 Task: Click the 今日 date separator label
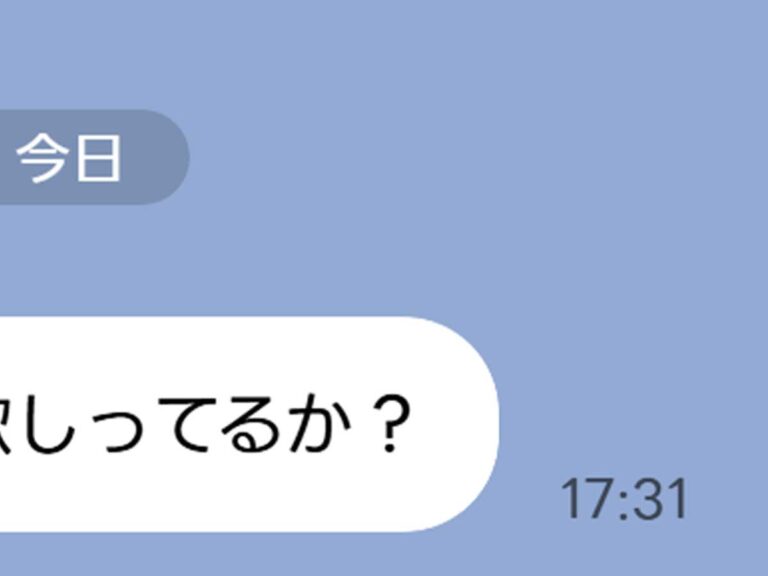[x=69, y=157]
